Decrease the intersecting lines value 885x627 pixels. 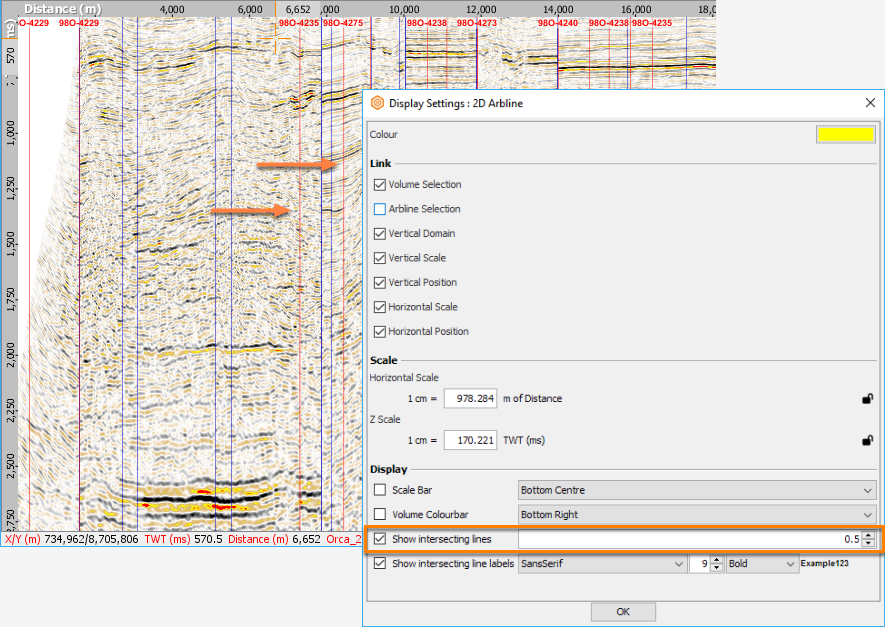click(868, 543)
